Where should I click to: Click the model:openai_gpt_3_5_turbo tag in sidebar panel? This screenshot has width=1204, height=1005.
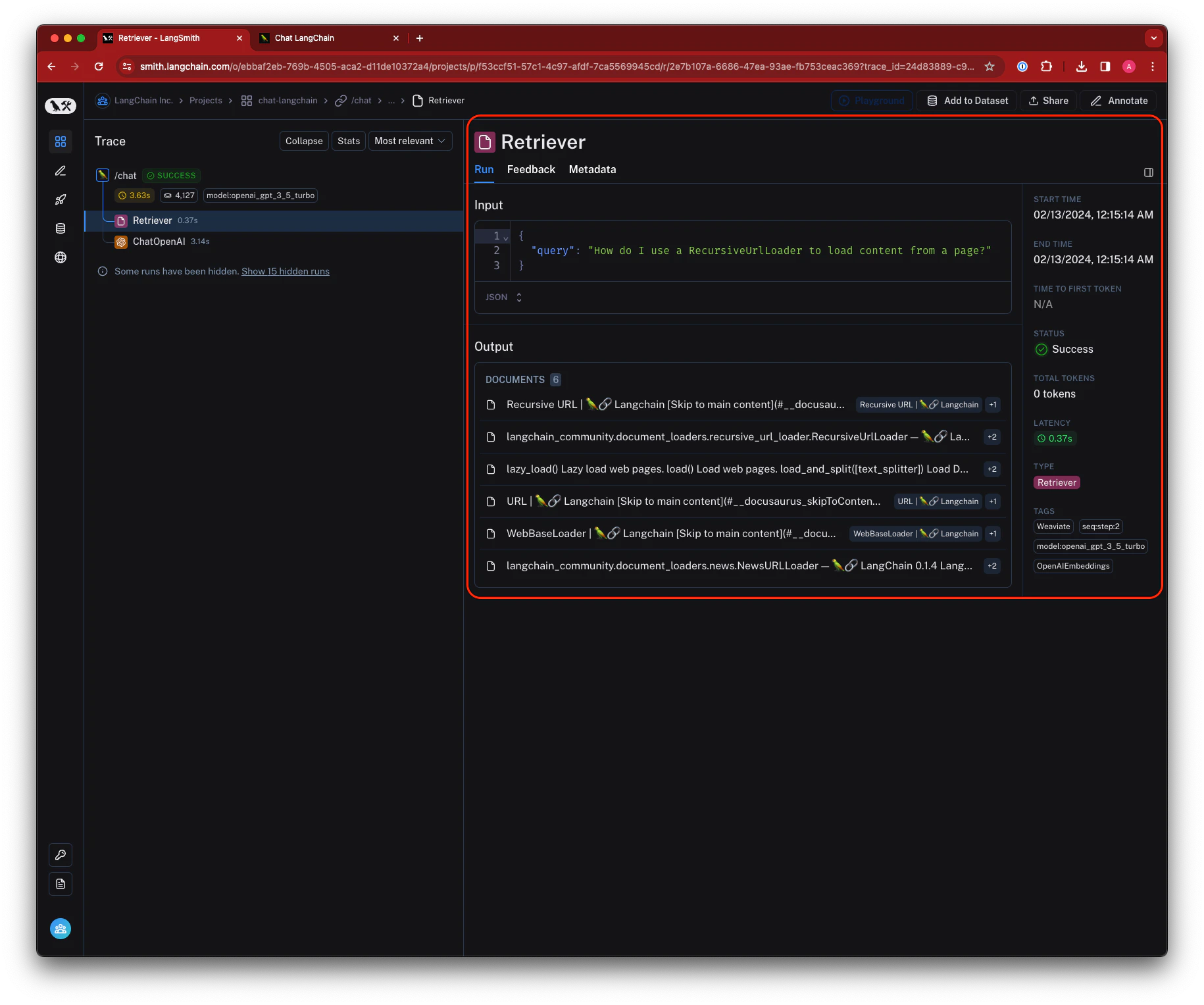coord(1091,546)
